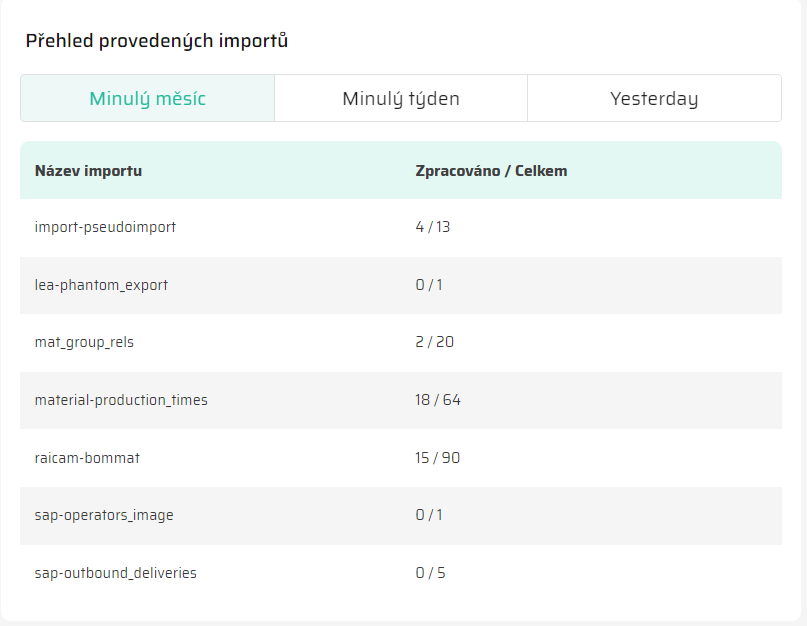Click the 4 / 13 processed count

[433, 227]
